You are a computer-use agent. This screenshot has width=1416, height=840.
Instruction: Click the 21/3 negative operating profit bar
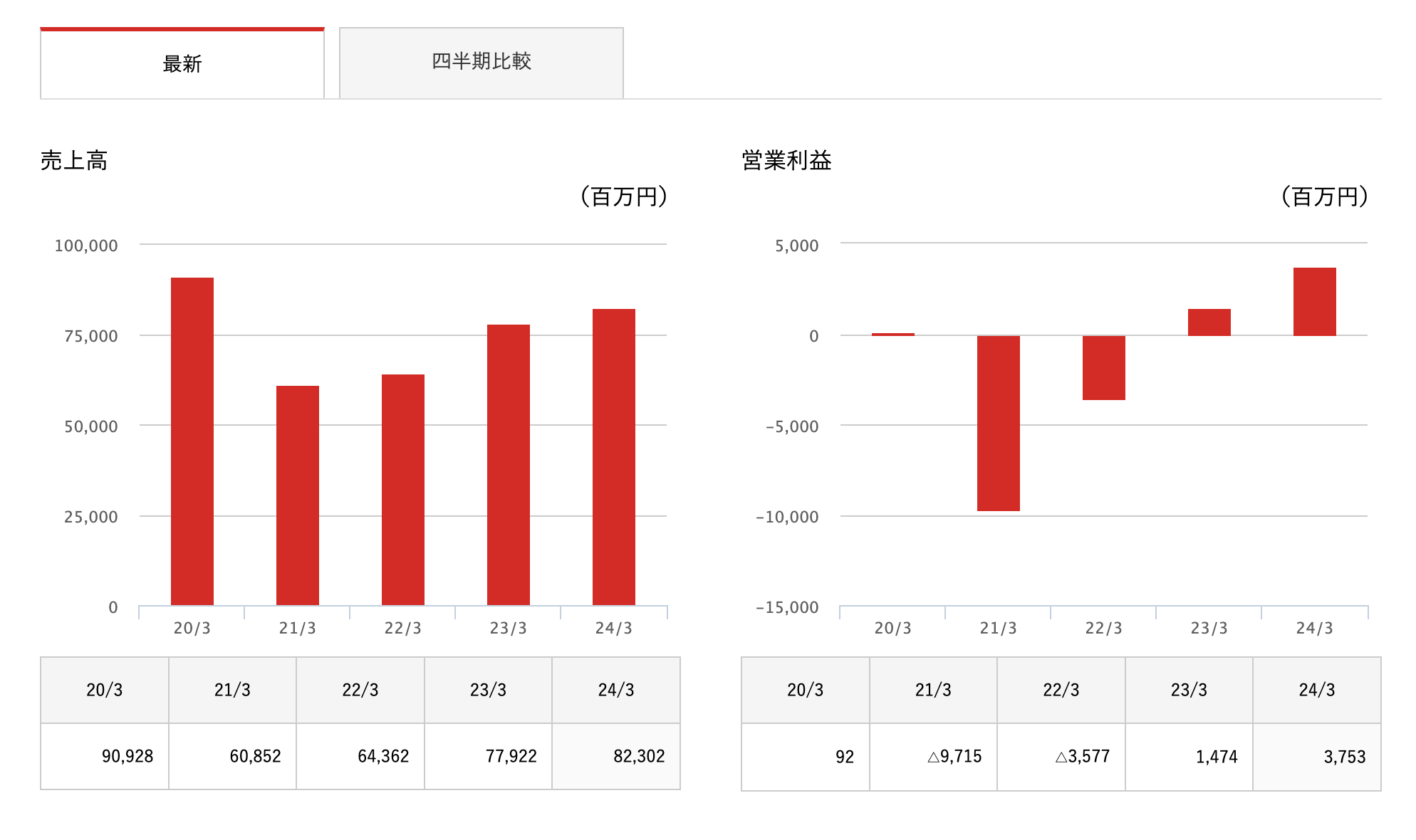999,424
